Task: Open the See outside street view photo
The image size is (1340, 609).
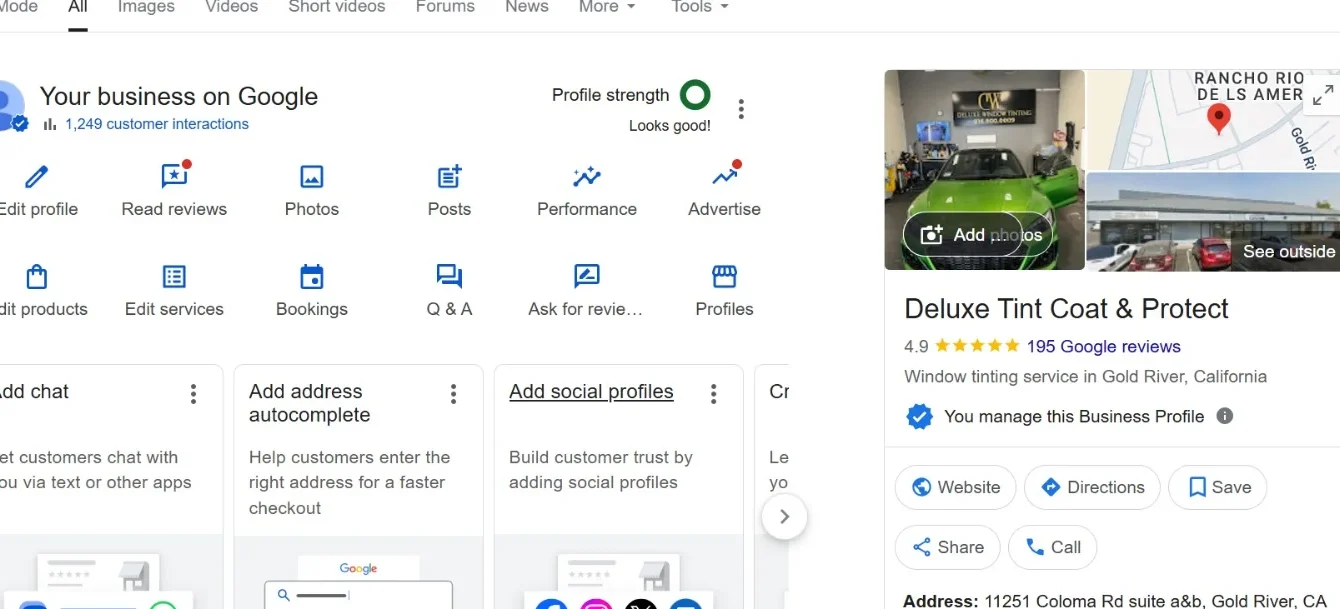Action: [x=1212, y=222]
